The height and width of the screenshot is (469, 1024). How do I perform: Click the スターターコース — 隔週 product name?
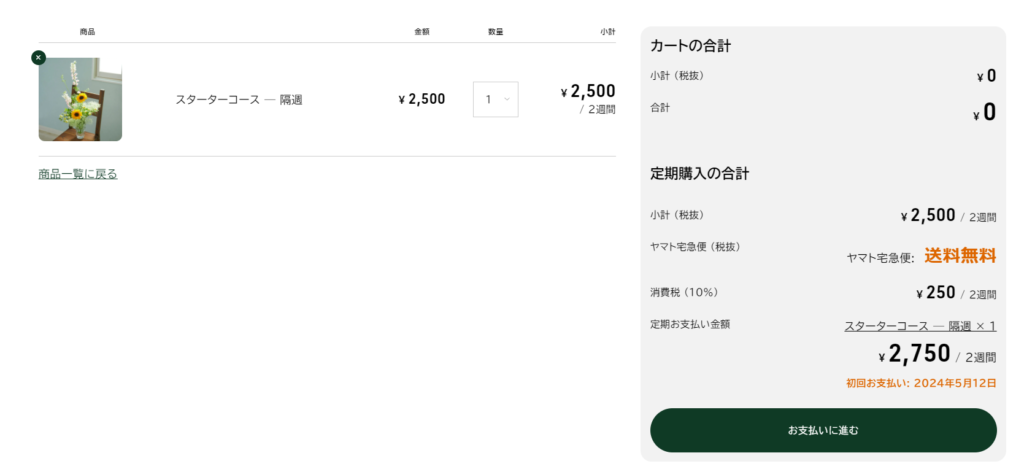pos(238,100)
